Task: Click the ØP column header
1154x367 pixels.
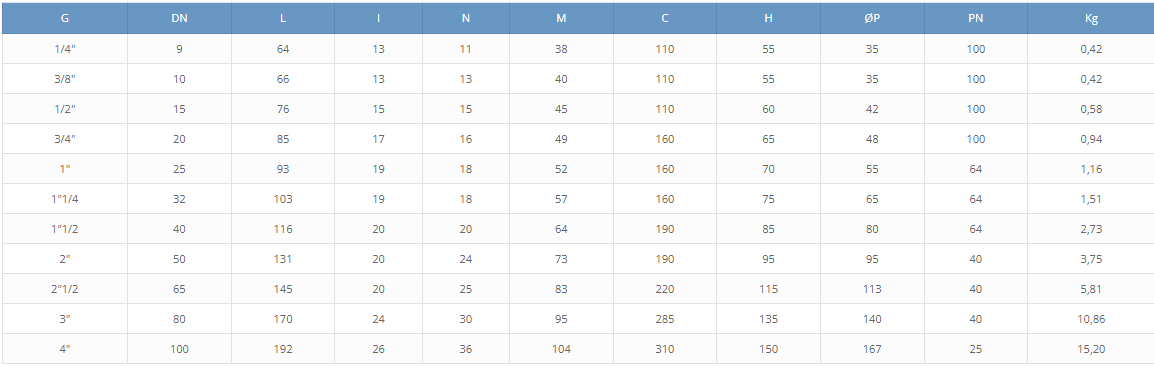Action: click(872, 18)
